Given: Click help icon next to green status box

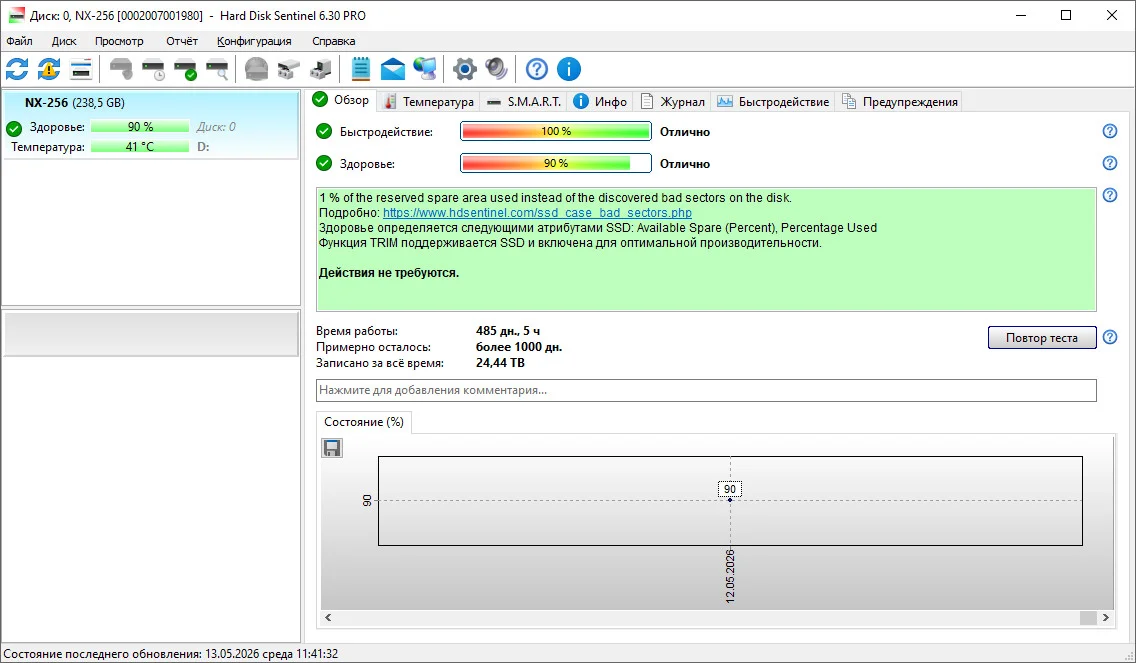Looking at the screenshot, I should [1110, 195].
